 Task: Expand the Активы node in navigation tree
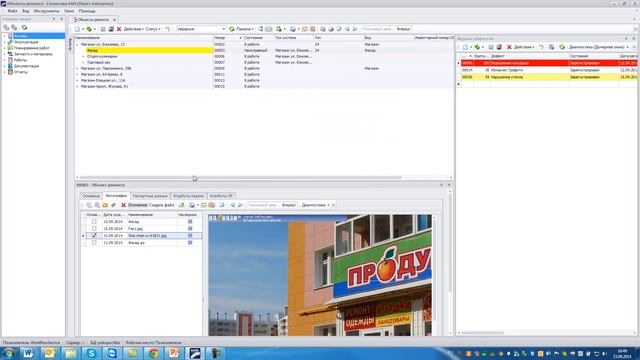4,36
